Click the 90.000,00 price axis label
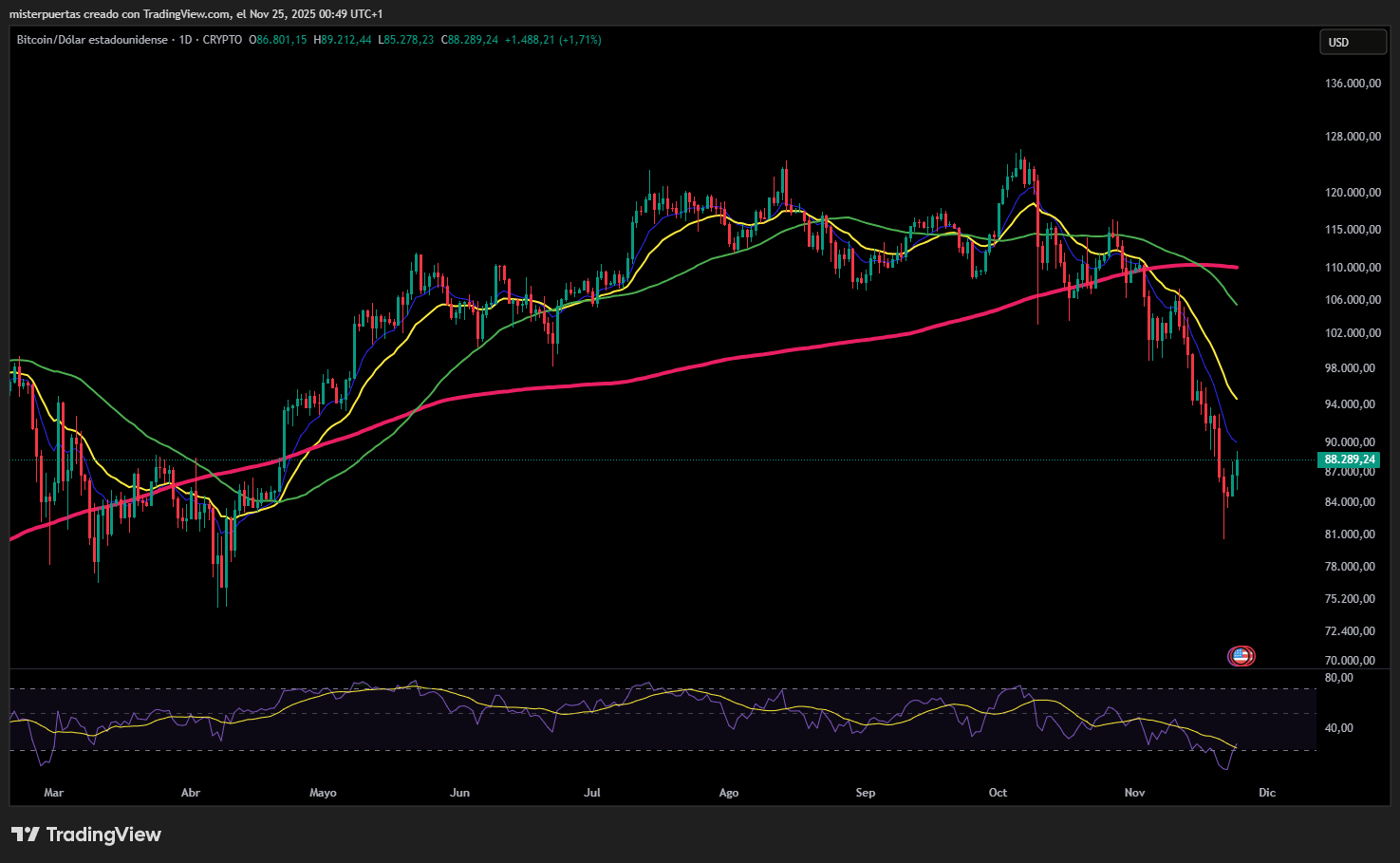This screenshot has height=863, width=1400. [x=1350, y=442]
